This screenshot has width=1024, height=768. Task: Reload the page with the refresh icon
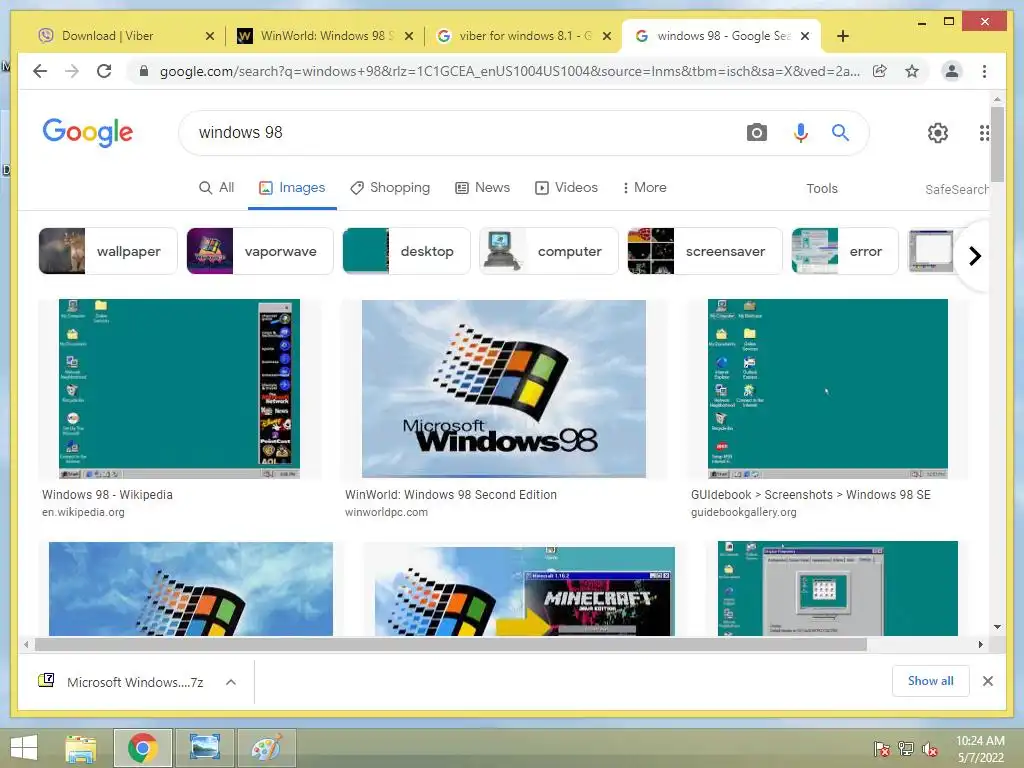pos(104,71)
